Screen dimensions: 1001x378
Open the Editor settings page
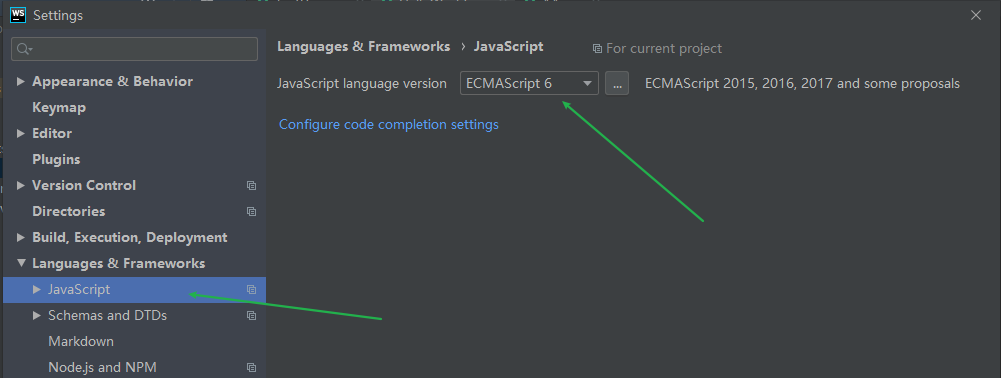[x=52, y=133]
